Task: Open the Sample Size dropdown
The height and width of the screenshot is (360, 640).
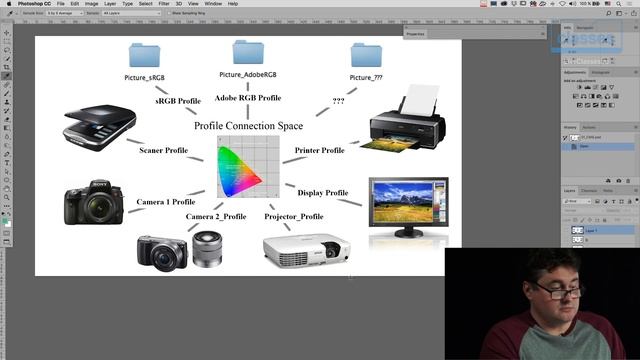Action: tap(64, 13)
